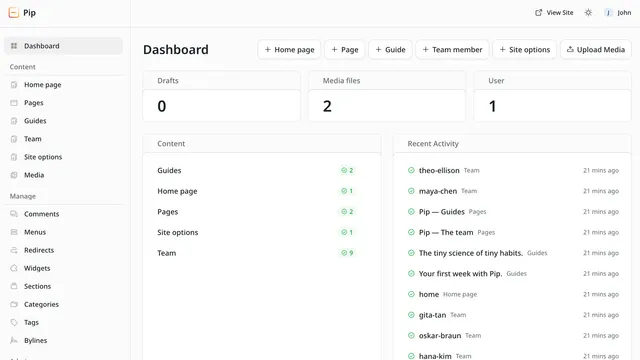Viewport: 640px width, 360px height.
Task: Open Pages row in Content panel
Action: coord(256,211)
